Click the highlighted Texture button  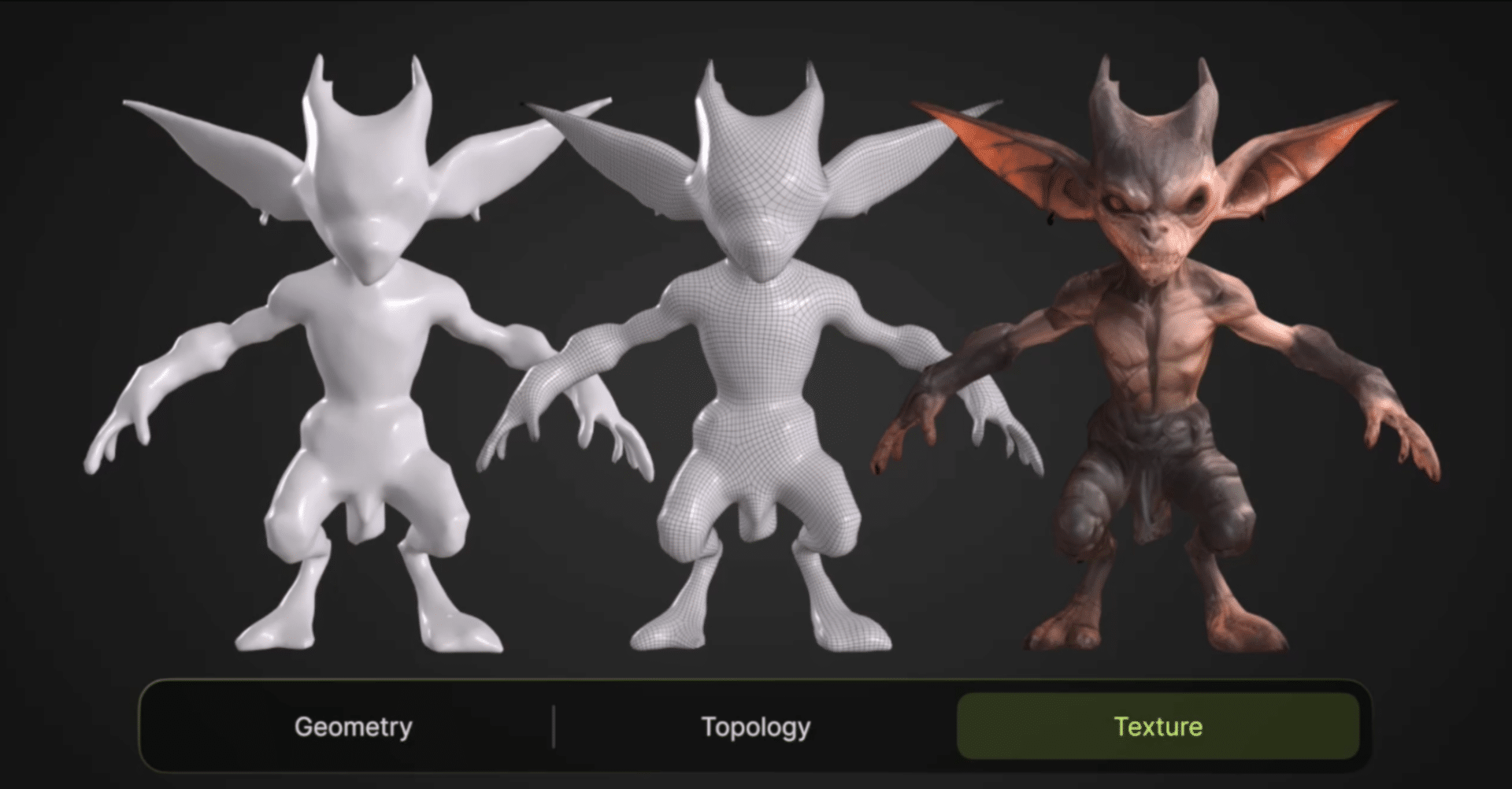tap(1158, 726)
